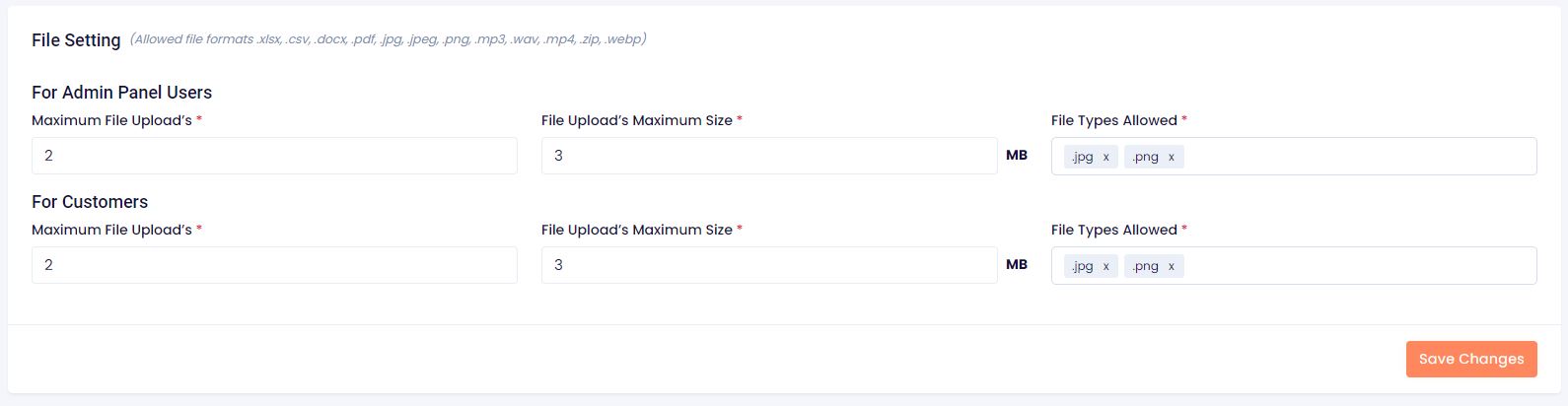Image resolution: width=1568 pixels, height=406 pixels.
Task: Select the .jpg chip under For Customers
Action: pyautogui.click(x=1083, y=266)
